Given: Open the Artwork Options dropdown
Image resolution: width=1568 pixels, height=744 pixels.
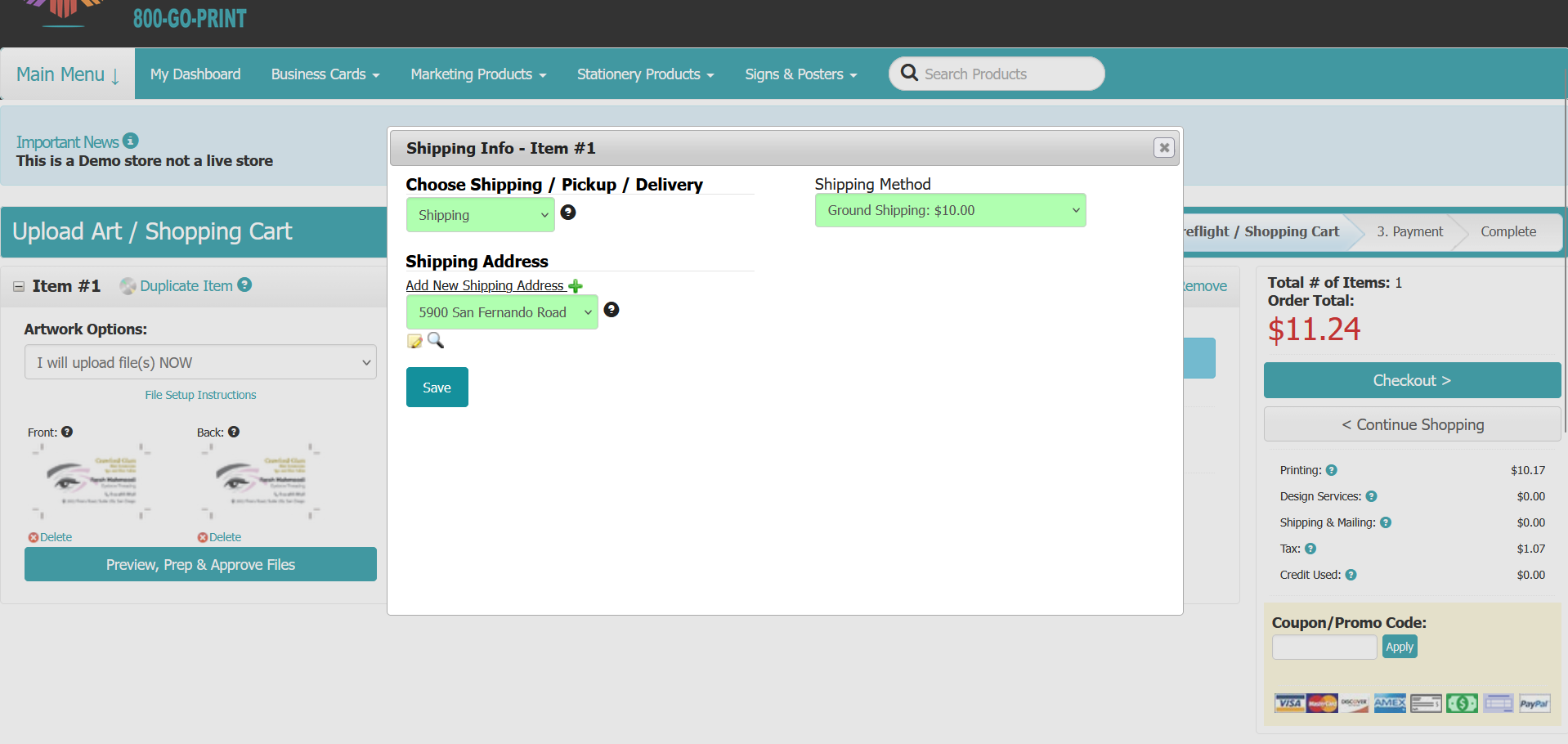Looking at the screenshot, I should click(200, 362).
